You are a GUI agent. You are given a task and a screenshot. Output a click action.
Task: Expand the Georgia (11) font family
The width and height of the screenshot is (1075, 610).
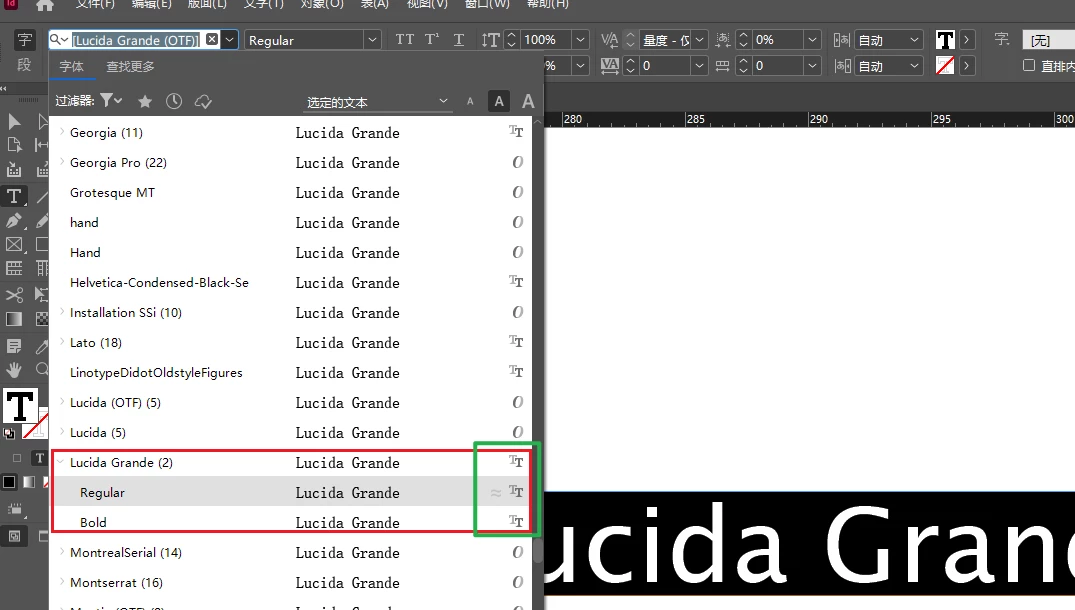(62, 132)
